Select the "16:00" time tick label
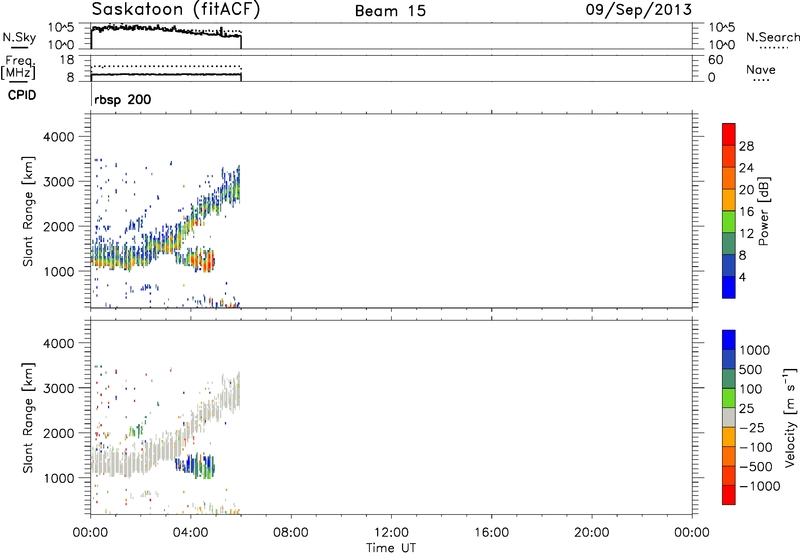Image resolution: width=800 pixels, height=554 pixels. [491, 533]
